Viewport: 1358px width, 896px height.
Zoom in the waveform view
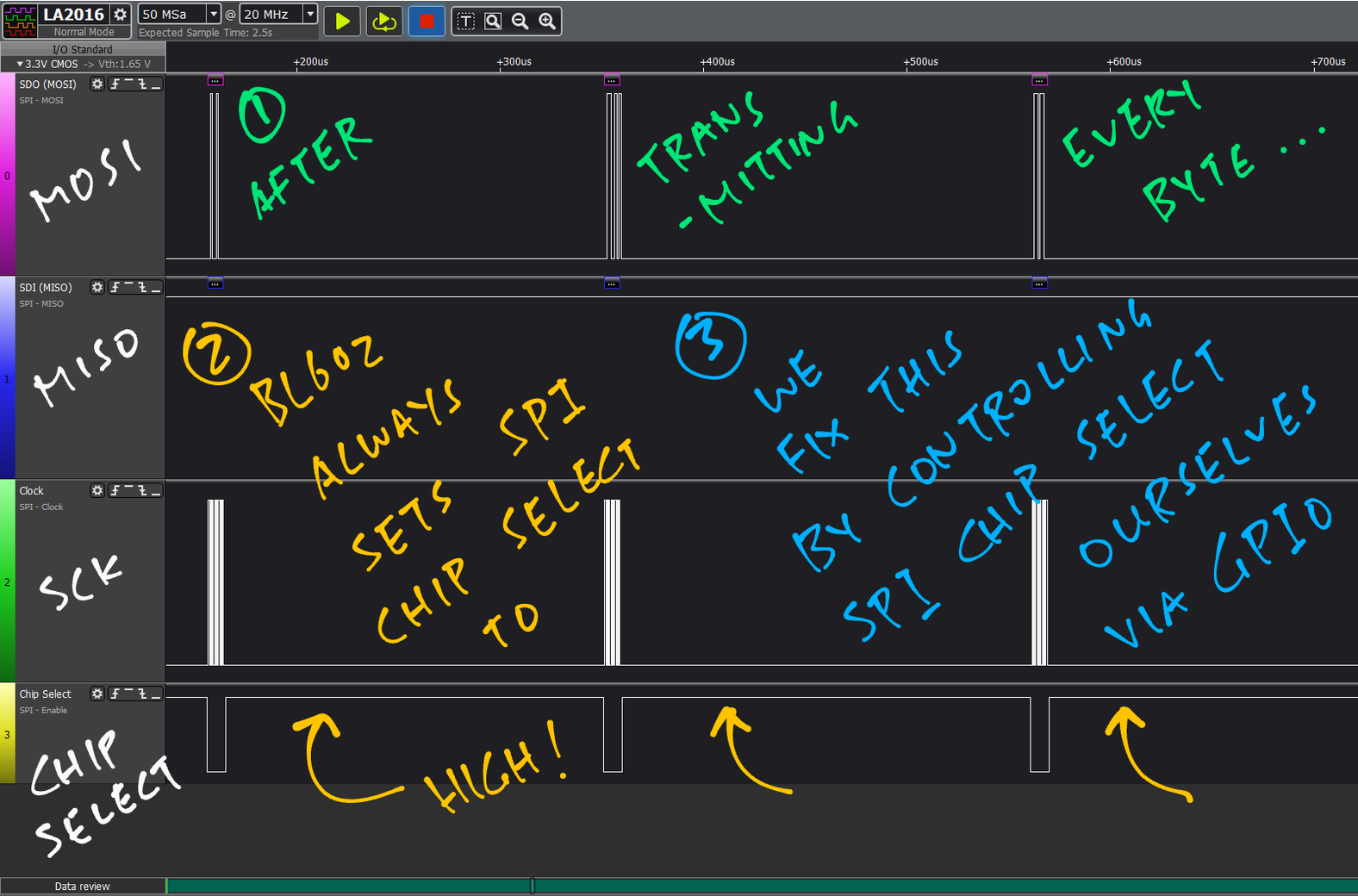pos(547,21)
